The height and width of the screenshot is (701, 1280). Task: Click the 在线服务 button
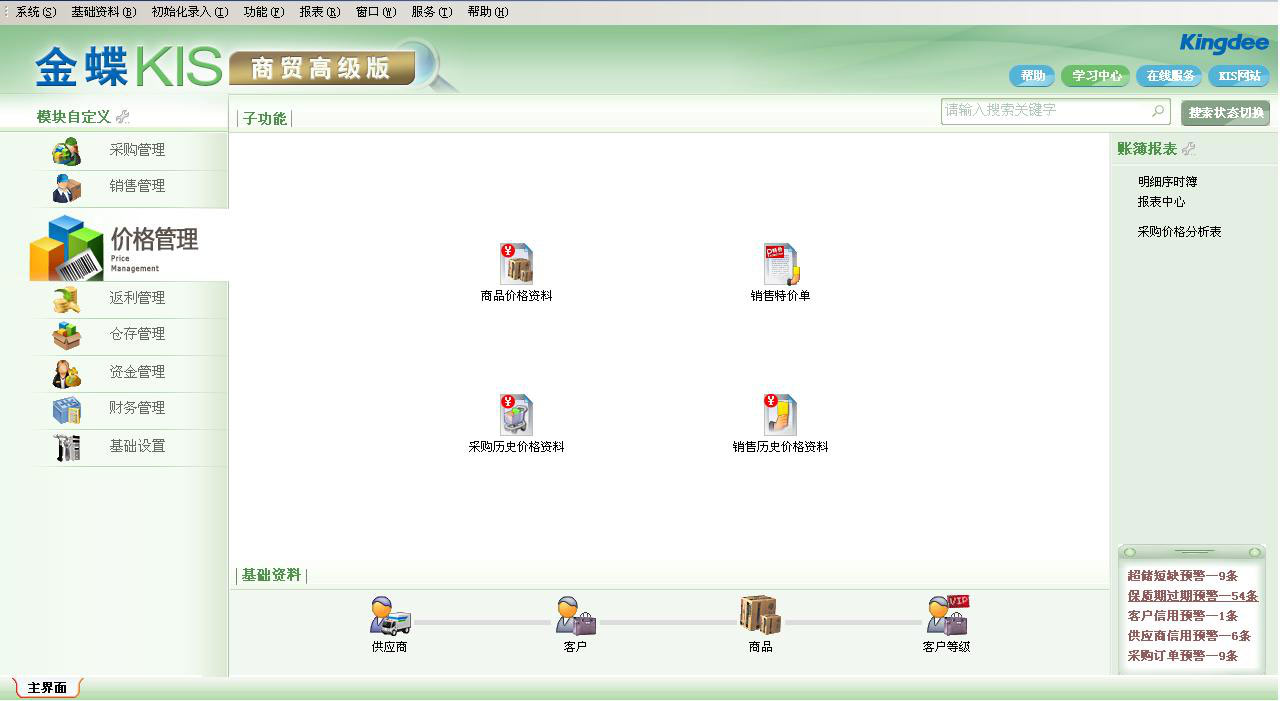point(1170,76)
